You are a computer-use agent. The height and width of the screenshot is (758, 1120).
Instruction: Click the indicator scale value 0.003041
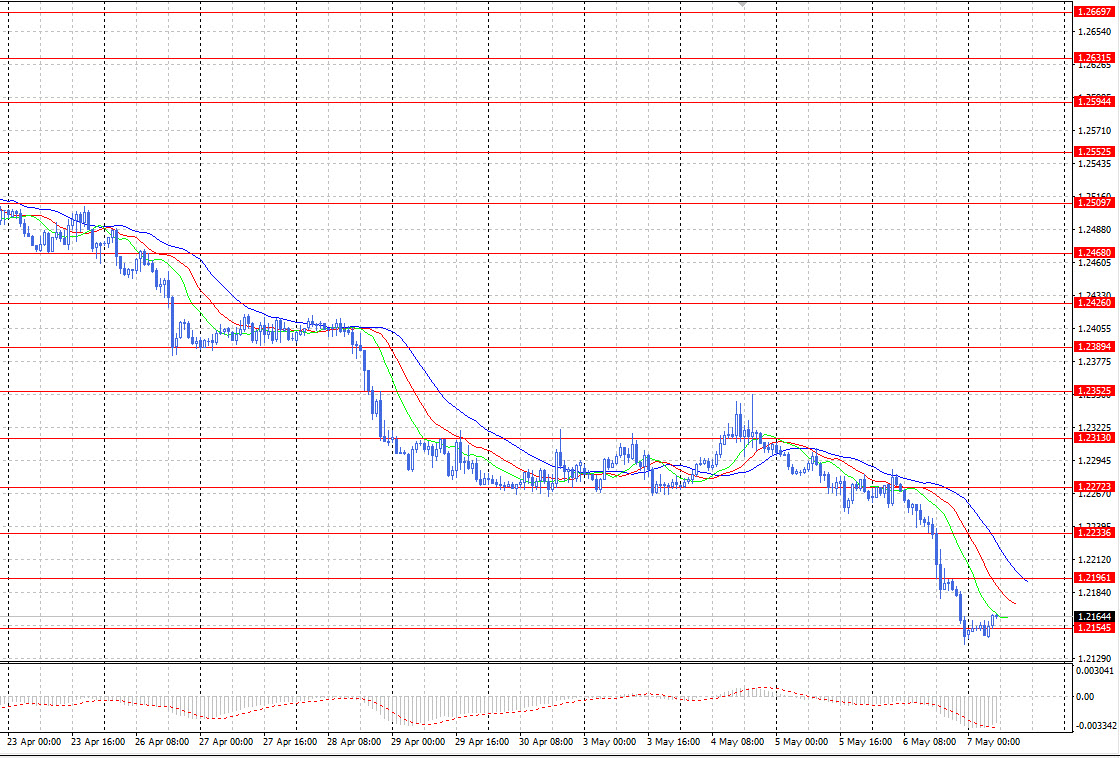pos(1095,671)
